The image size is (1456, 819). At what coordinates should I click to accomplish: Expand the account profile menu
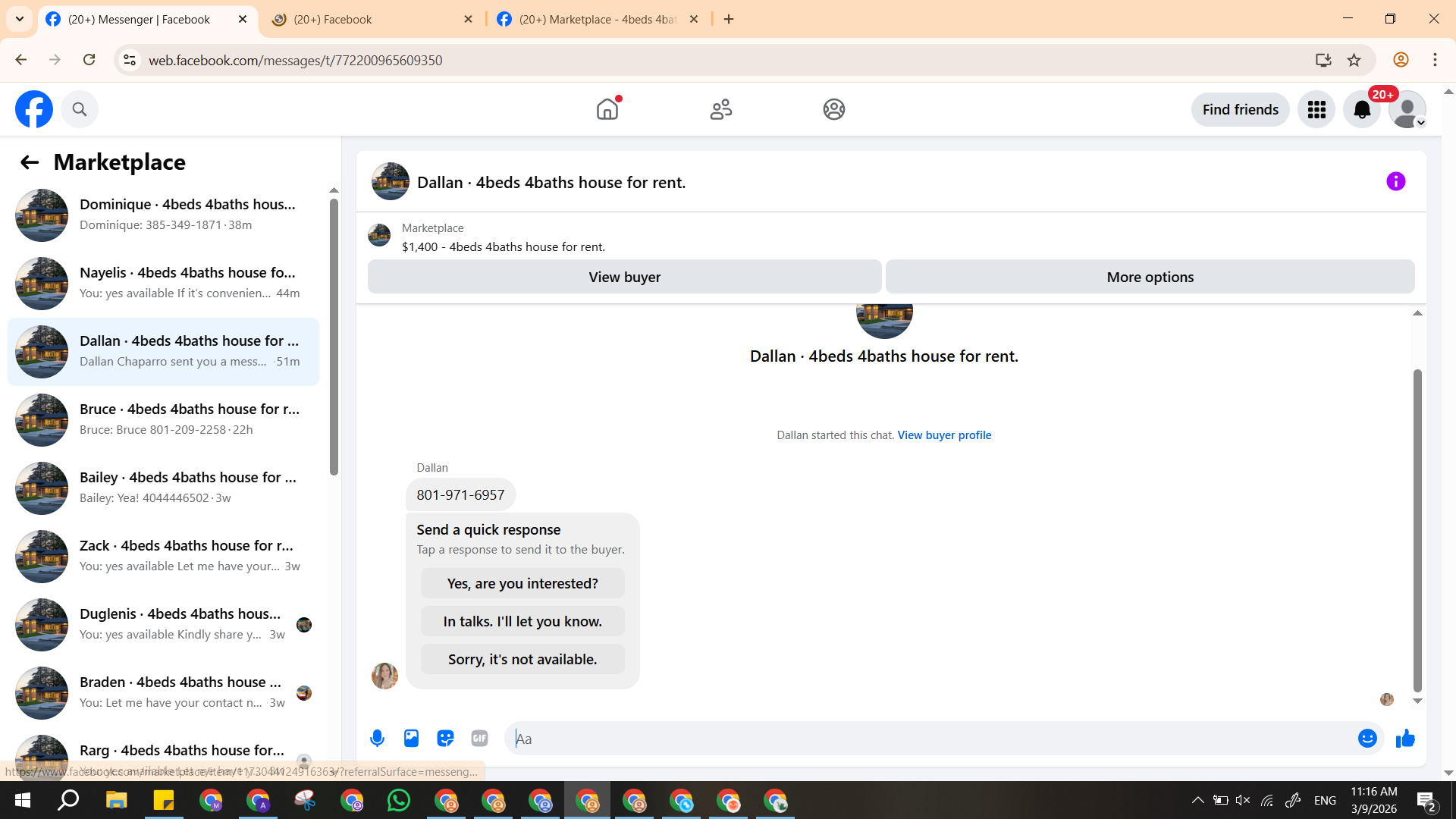point(1407,110)
